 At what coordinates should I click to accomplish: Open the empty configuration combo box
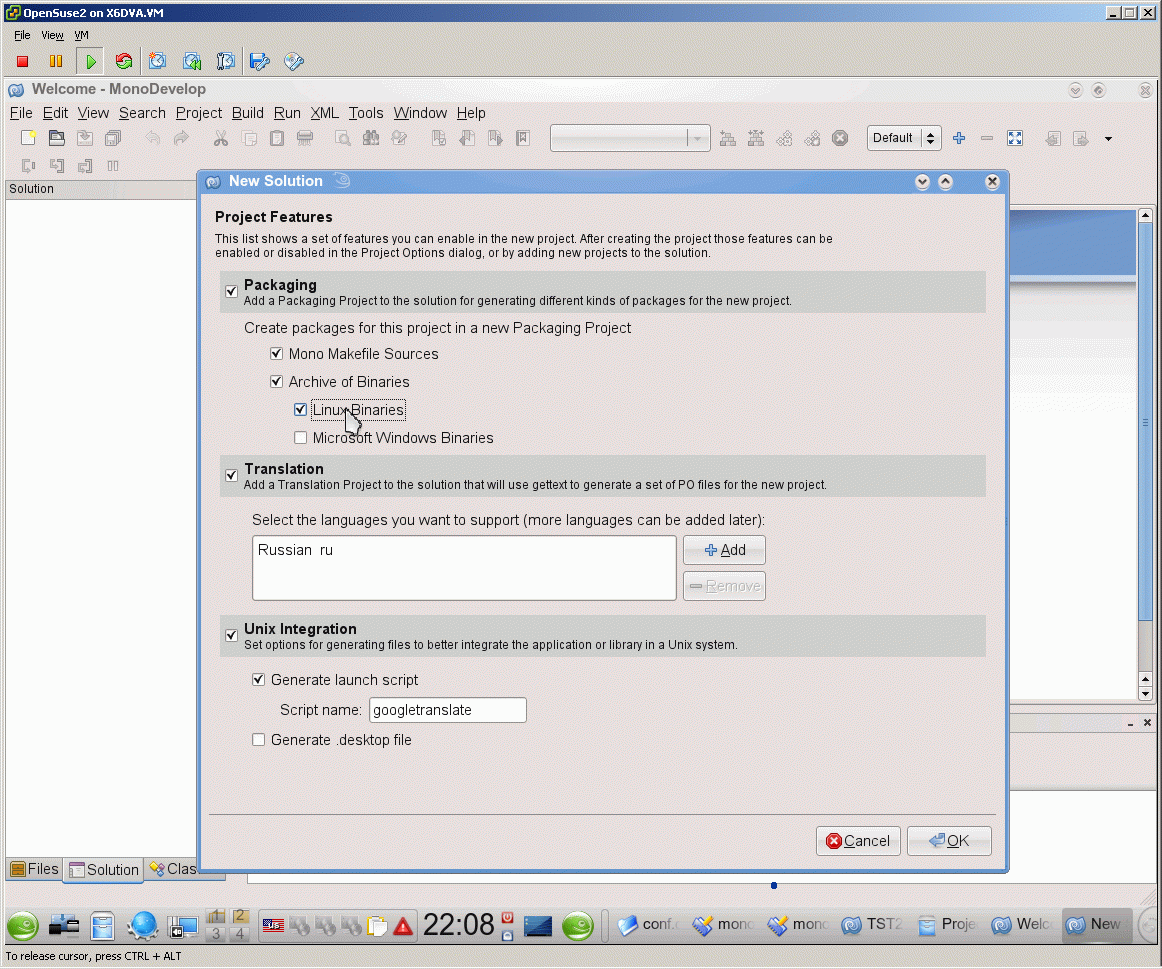[x=630, y=138]
